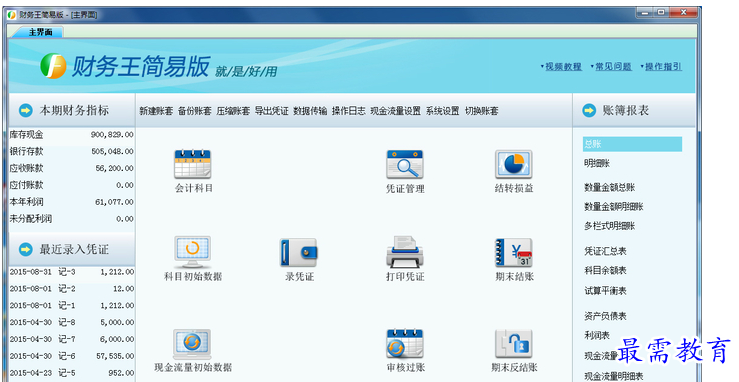The image size is (739, 382).
Task: Select voucher 2015-08-31 记-3
Action: tap(72, 272)
